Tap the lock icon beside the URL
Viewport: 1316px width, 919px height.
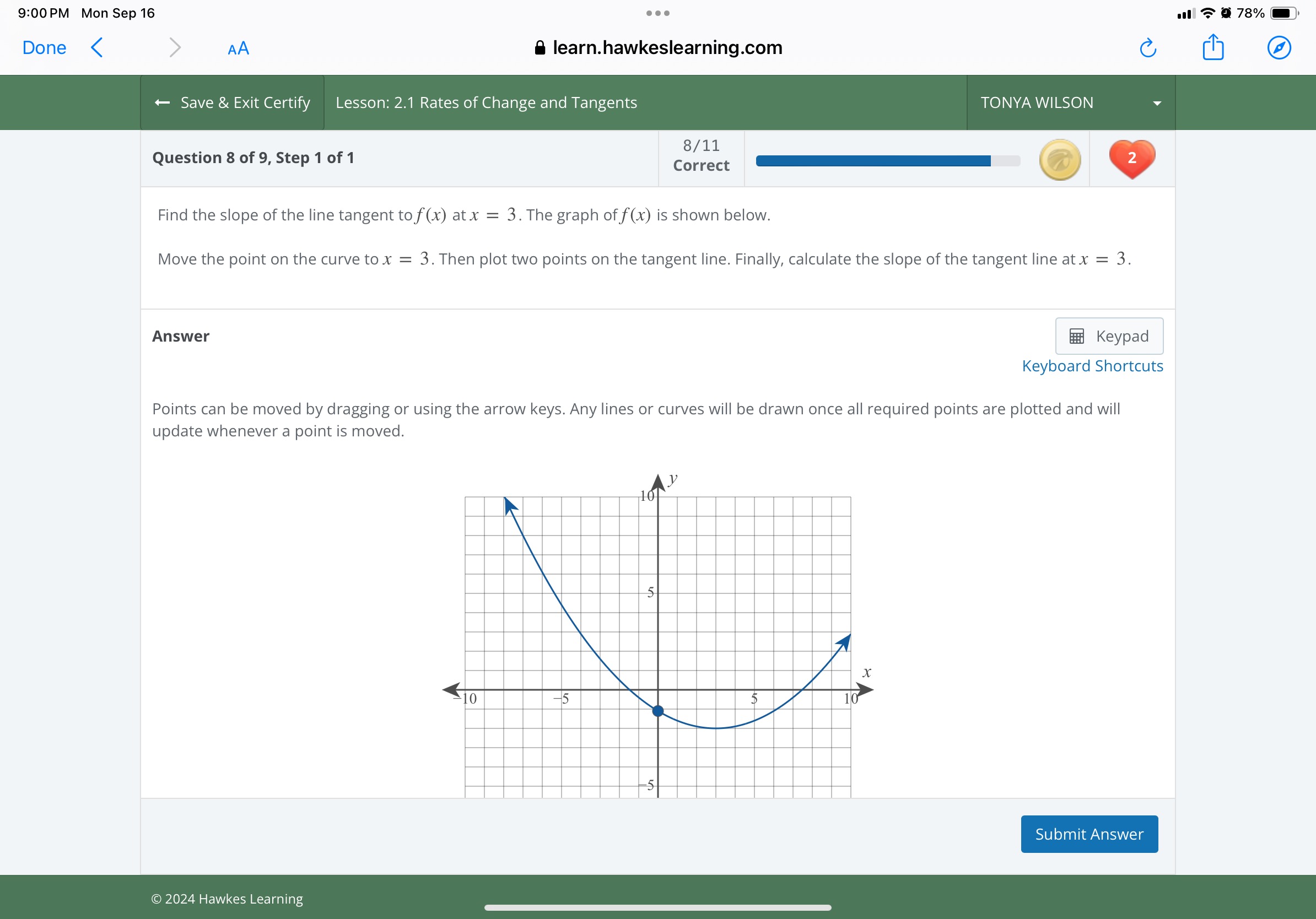[x=540, y=47]
